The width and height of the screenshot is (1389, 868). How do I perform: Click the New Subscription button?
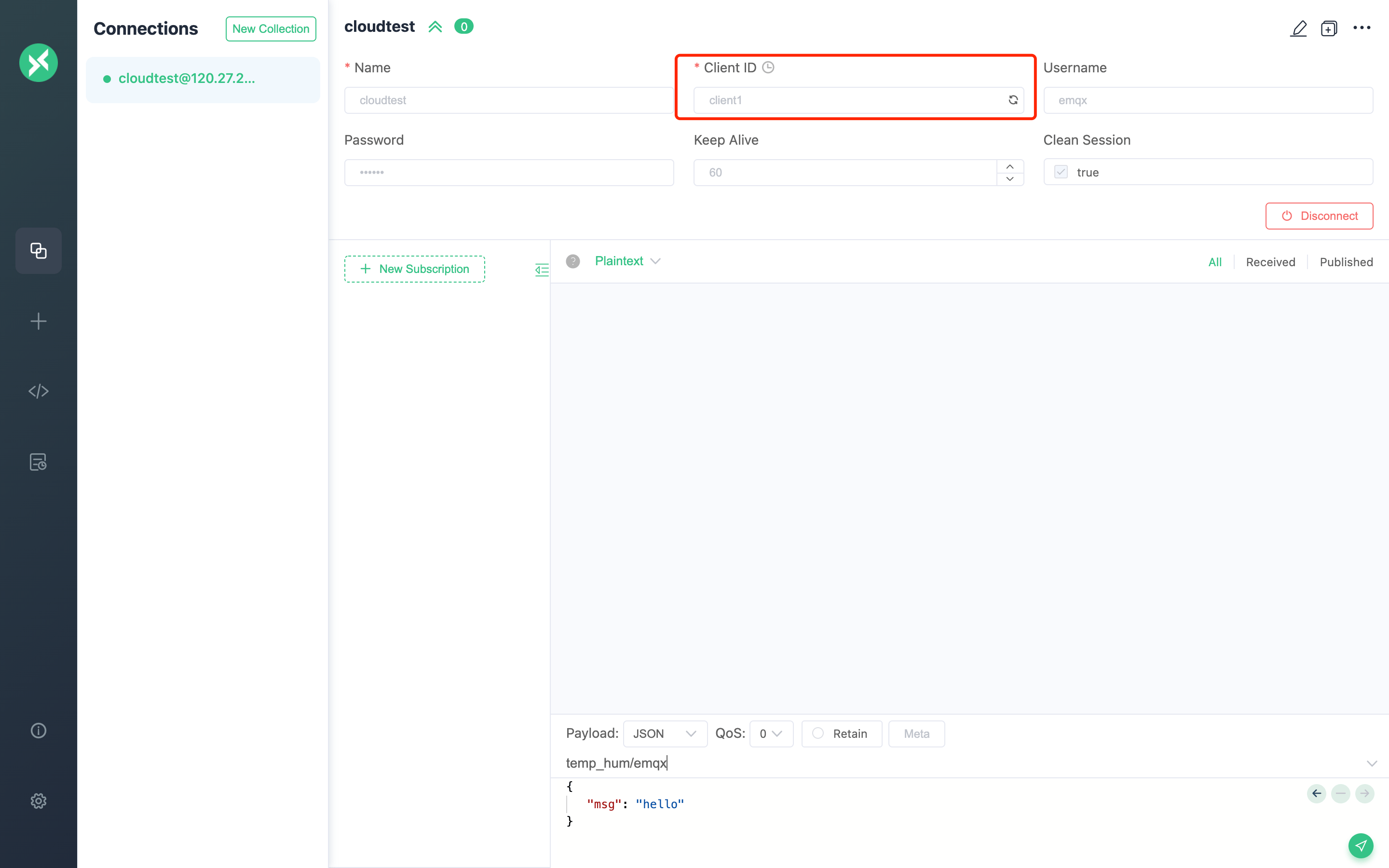click(414, 269)
